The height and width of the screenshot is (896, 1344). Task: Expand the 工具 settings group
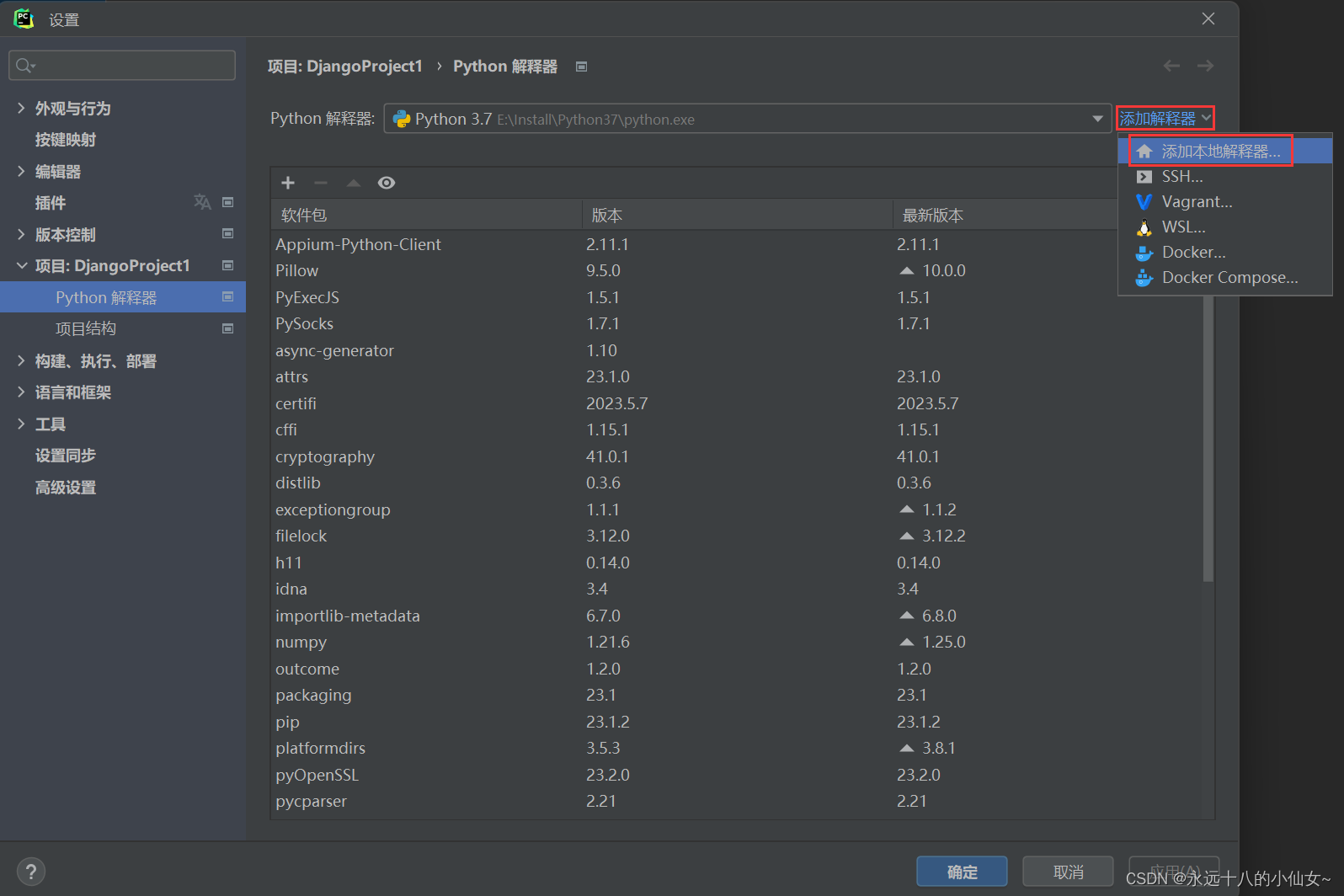(21, 424)
